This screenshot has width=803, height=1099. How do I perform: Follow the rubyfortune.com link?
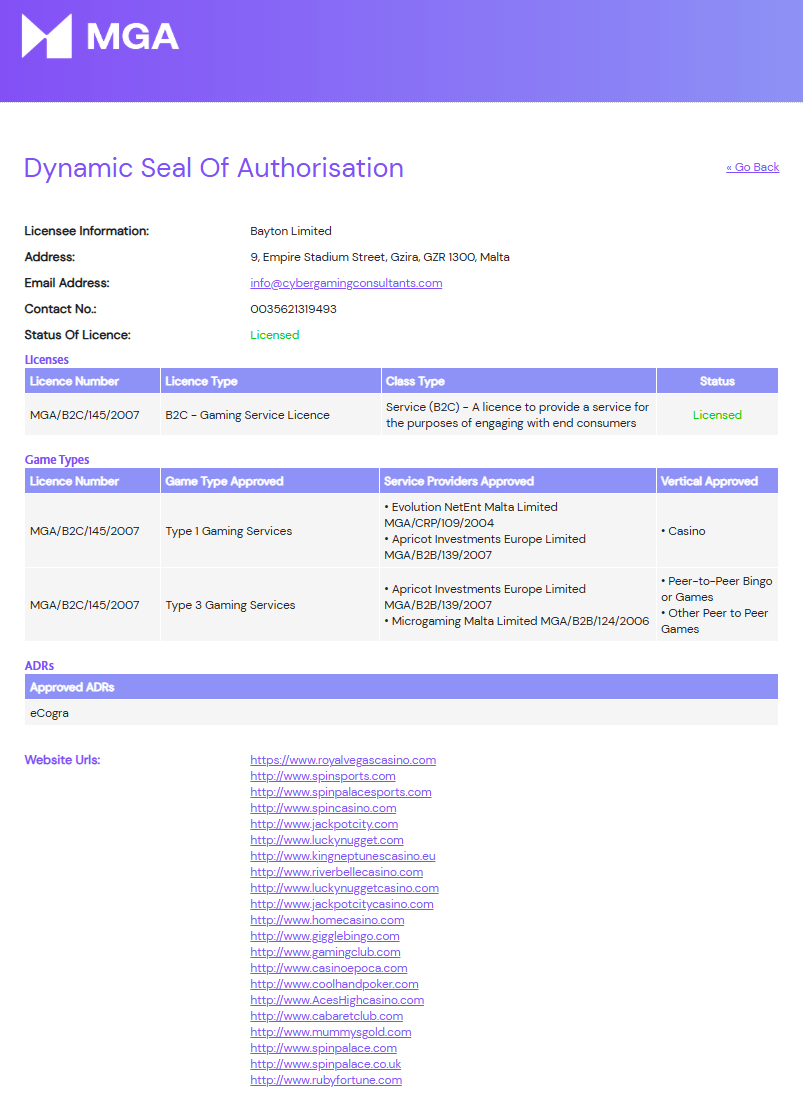(x=326, y=1080)
